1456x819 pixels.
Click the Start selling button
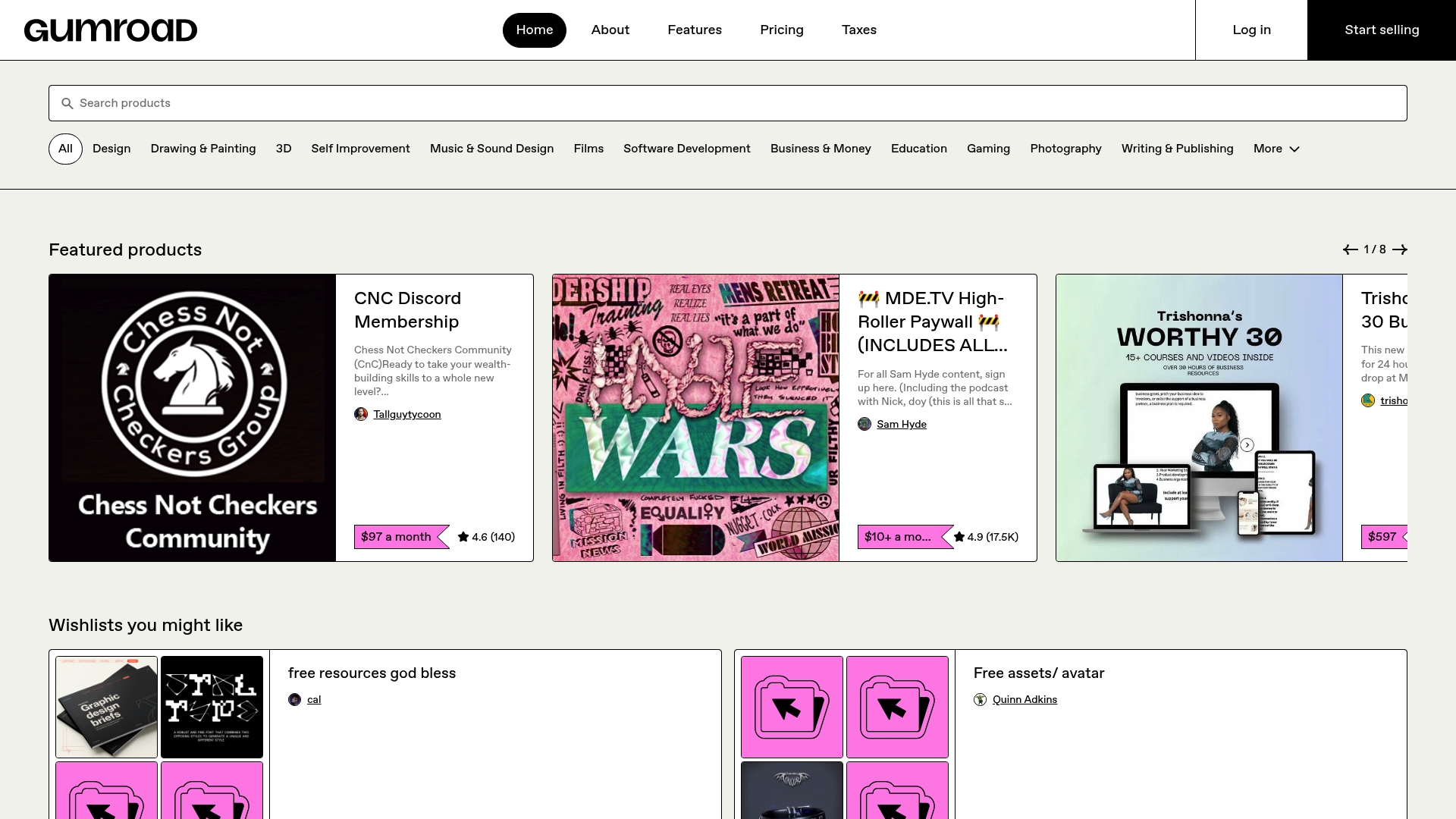pos(1381,30)
